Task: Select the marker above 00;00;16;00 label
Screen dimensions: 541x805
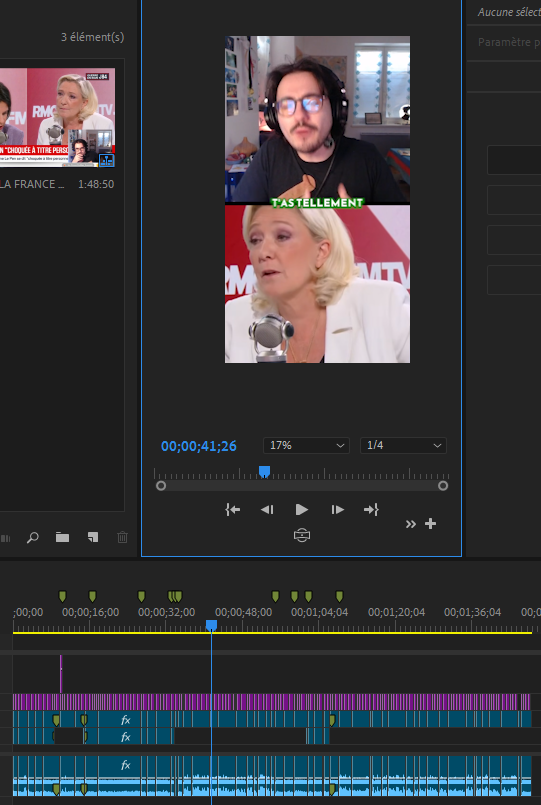Action: (92, 596)
